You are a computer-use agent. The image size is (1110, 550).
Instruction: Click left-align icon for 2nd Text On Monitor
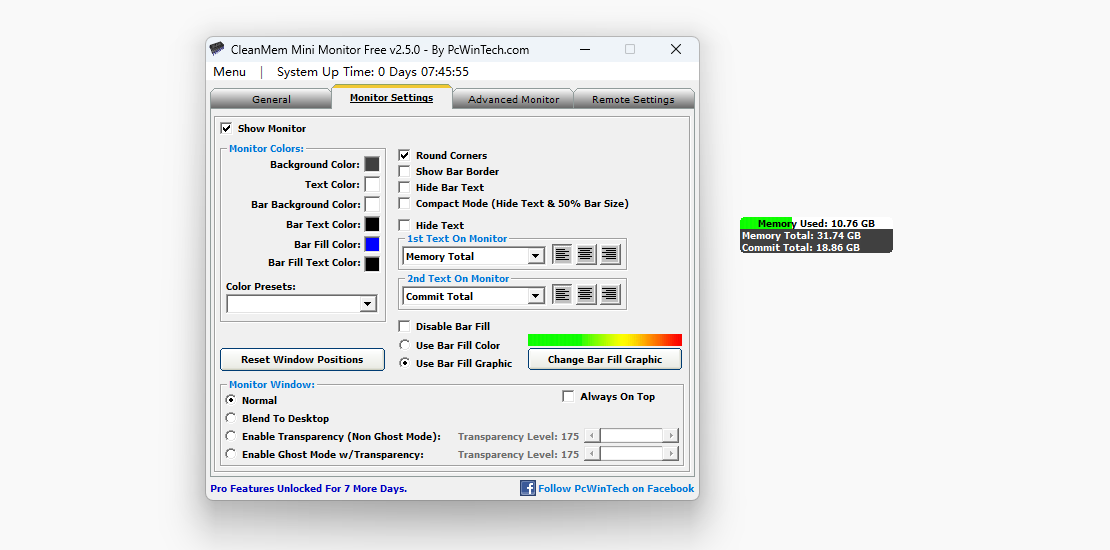(x=562, y=295)
